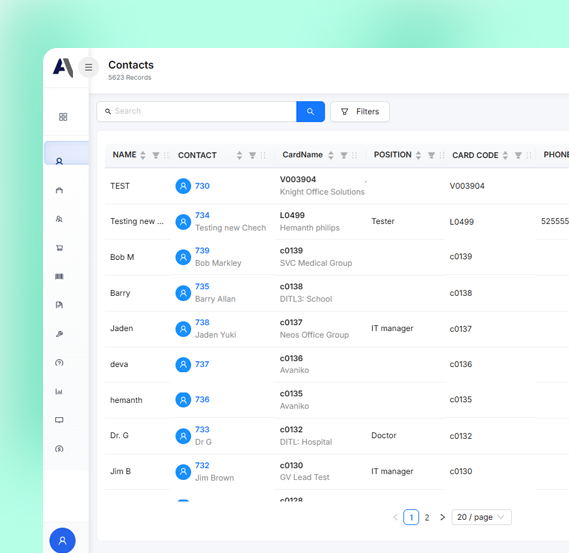569x553 pixels.
Task: Select 'Neos Office Group' cell text
Action: (314, 335)
